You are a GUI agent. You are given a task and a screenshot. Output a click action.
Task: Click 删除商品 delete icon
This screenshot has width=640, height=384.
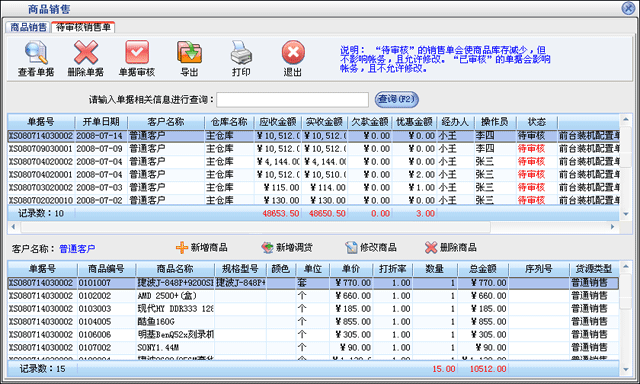tap(431, 247)
